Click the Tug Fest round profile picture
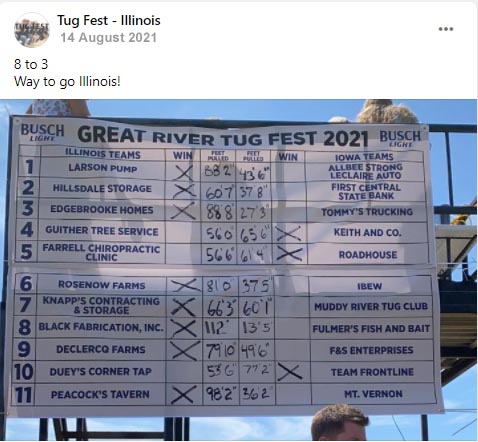 click(x=32, y=30)
